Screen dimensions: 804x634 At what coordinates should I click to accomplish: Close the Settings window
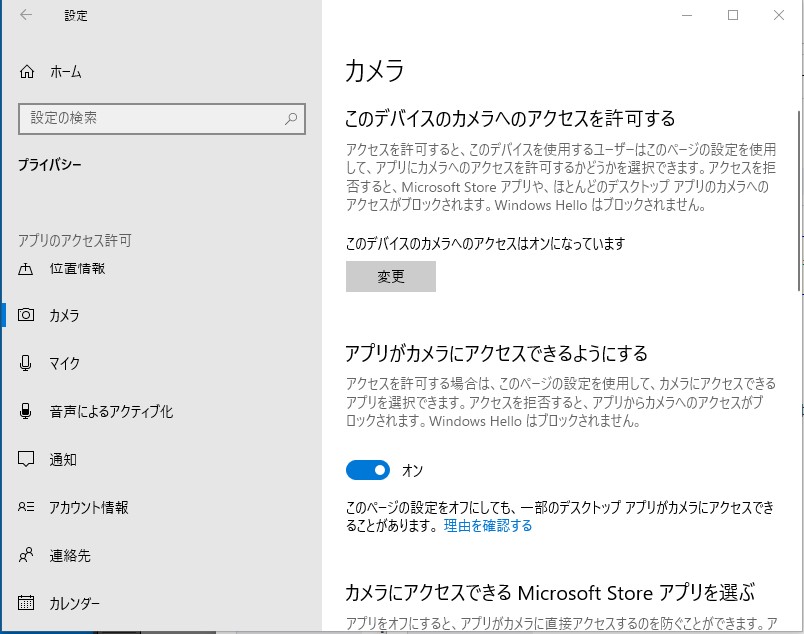pyautogui.click(x=779, y=15)
